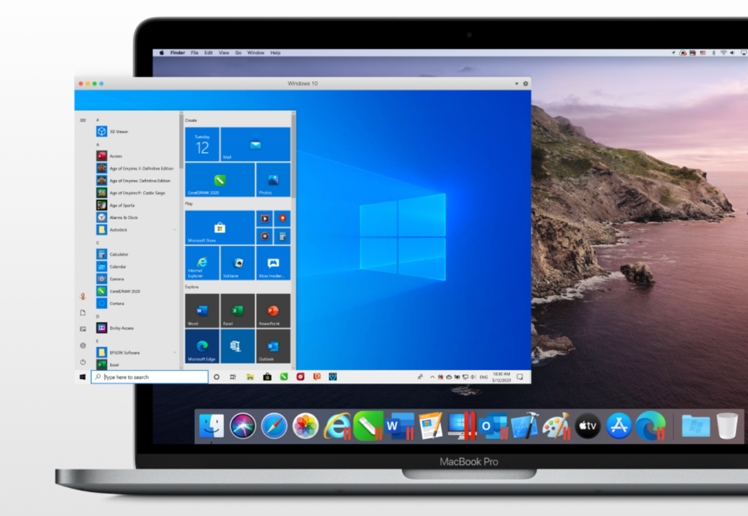748x516 pixels.
Task: Launch Microsoft Edge from the Mac dock
Action: click(651, 426)
